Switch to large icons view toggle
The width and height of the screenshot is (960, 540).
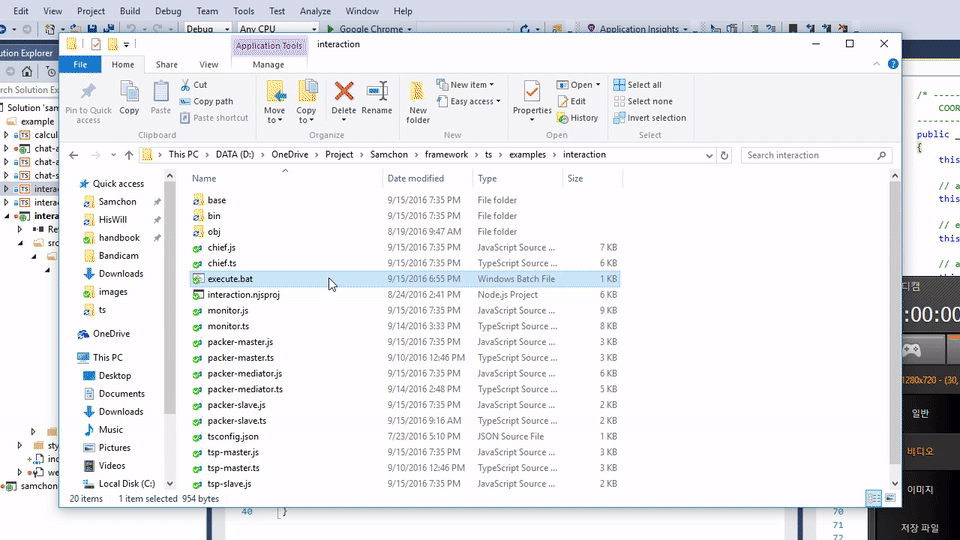click(889, 498)
